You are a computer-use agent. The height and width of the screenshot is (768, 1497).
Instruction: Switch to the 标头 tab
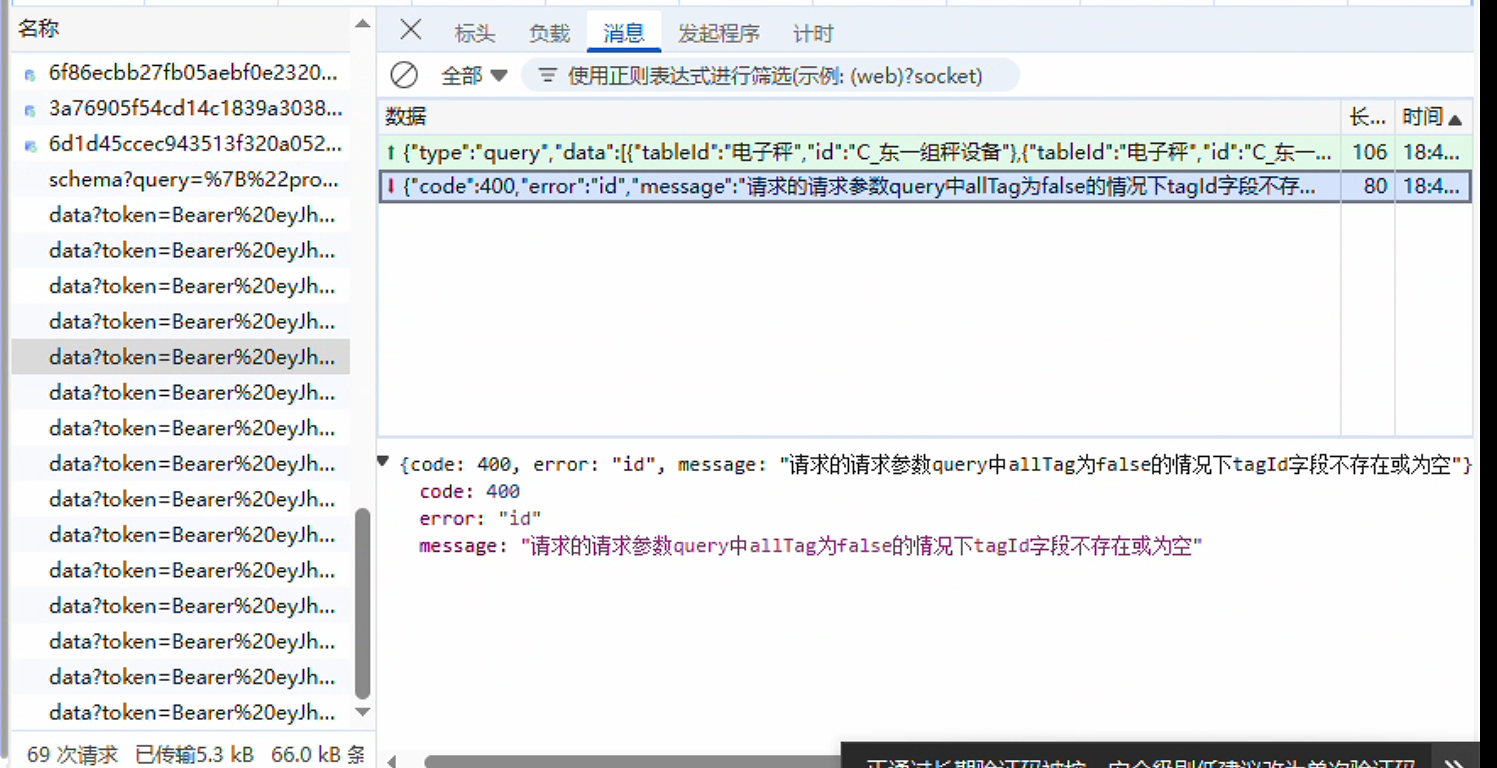(474, 34)
